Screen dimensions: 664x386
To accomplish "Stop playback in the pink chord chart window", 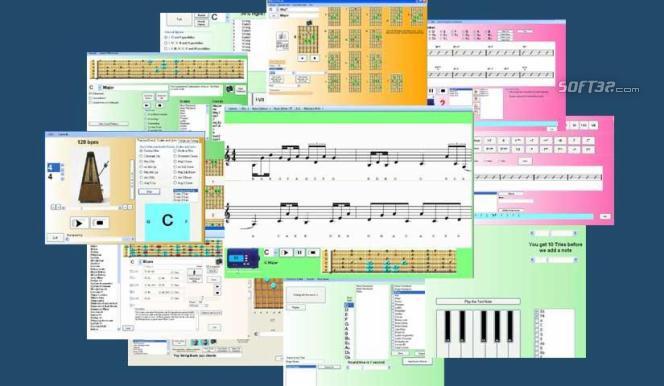I will (x=443, y=91).
